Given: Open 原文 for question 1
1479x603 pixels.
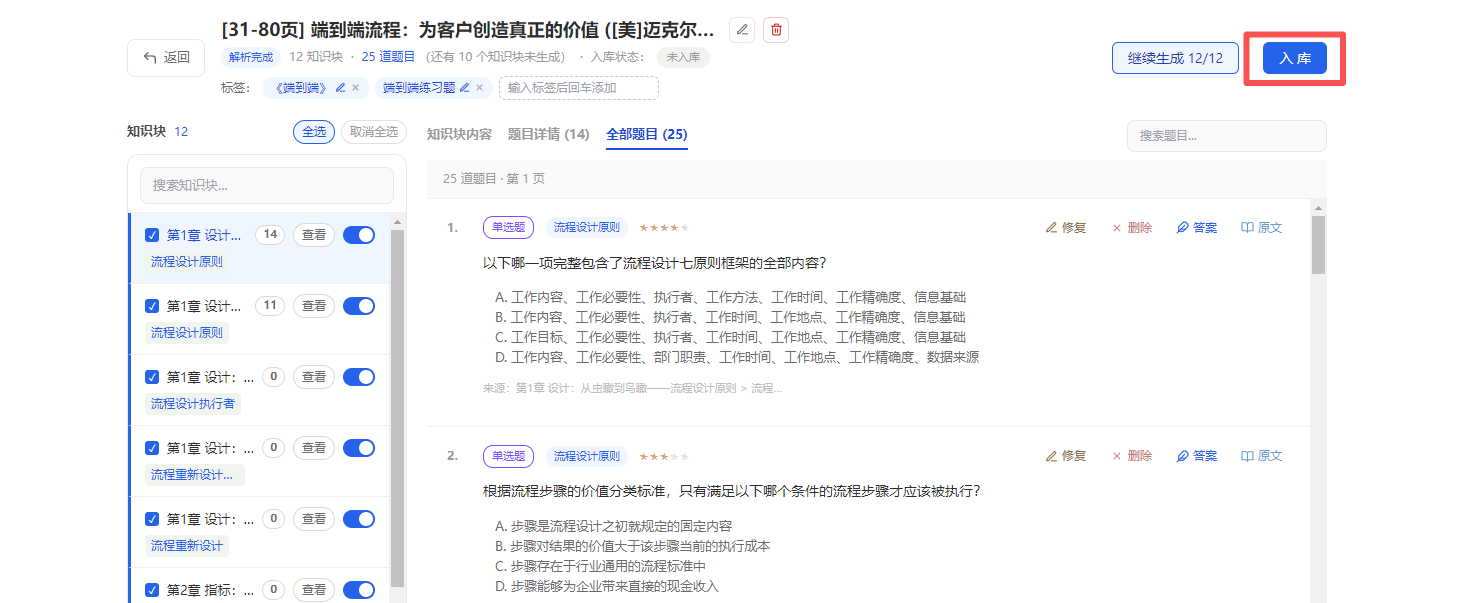Looking at the screenshot, I should tap(1262, 228).
